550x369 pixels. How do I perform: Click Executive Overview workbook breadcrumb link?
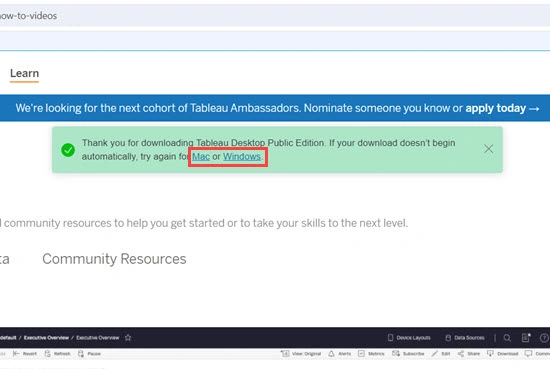46,337
